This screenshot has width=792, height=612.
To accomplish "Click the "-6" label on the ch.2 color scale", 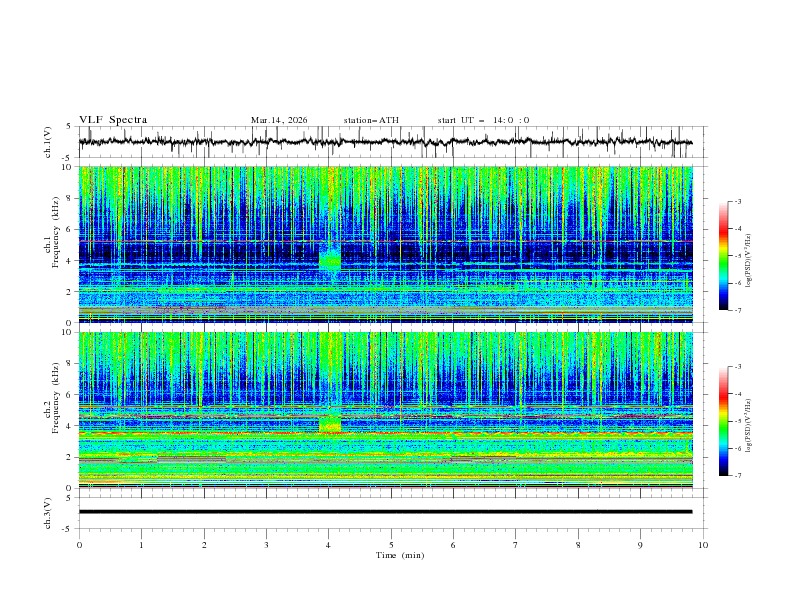I will pos(737,448).
